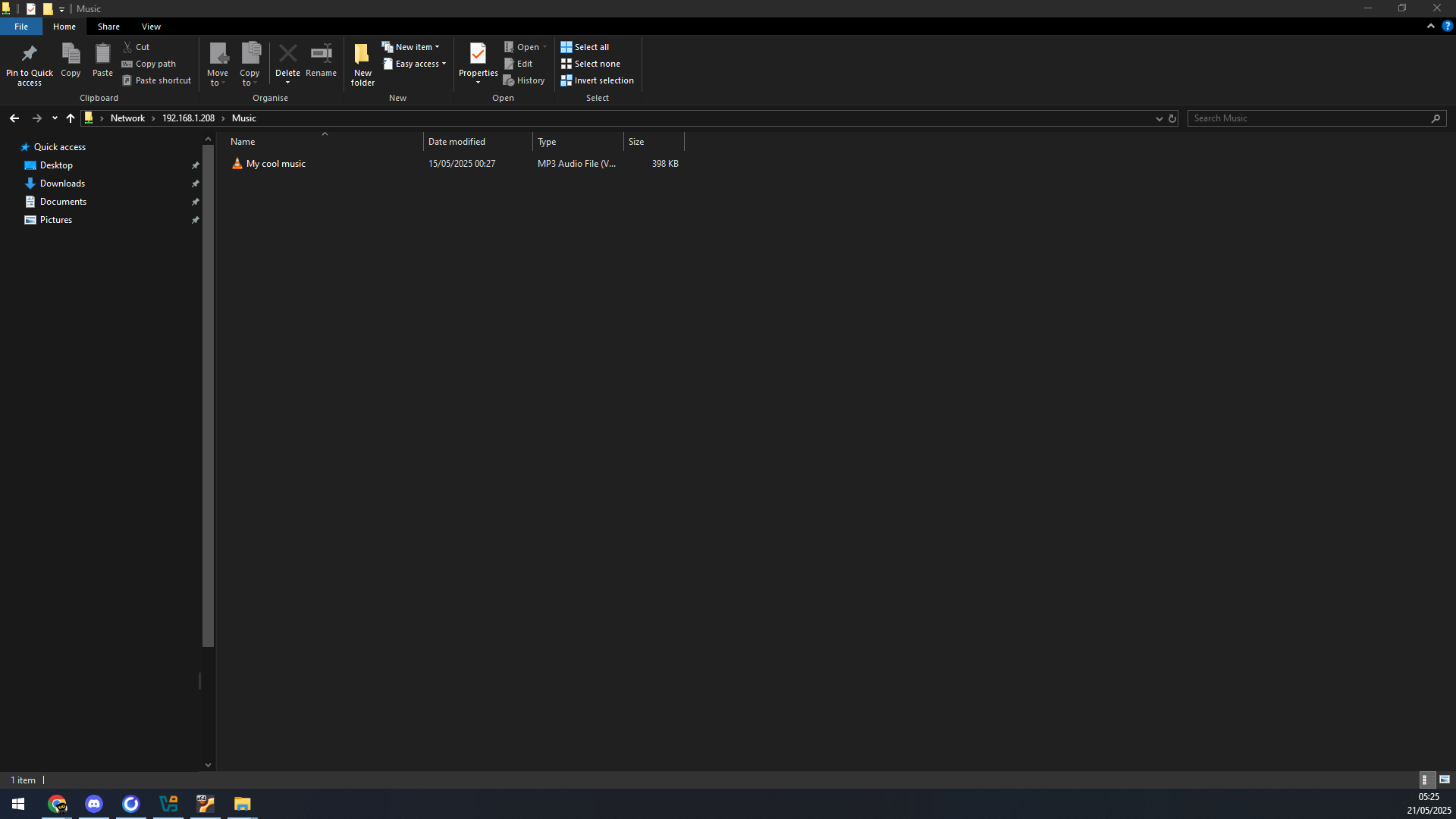
Task: Switch to the Share ribbon tab
Action: point(108,27)
